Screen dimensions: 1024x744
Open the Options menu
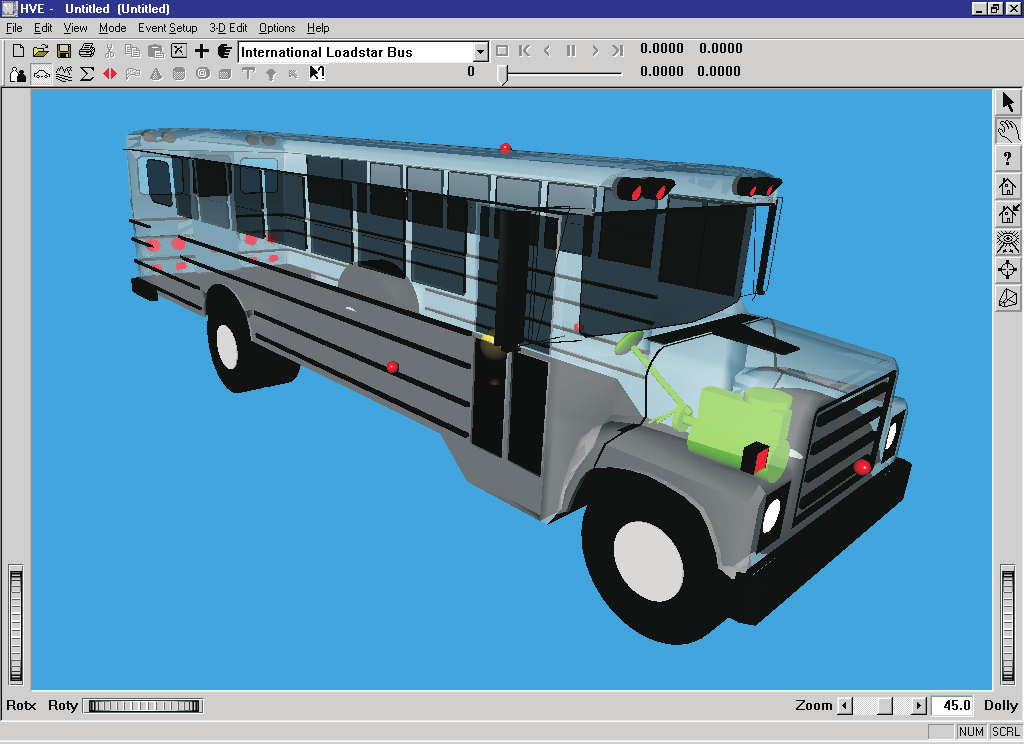[277, 28]
